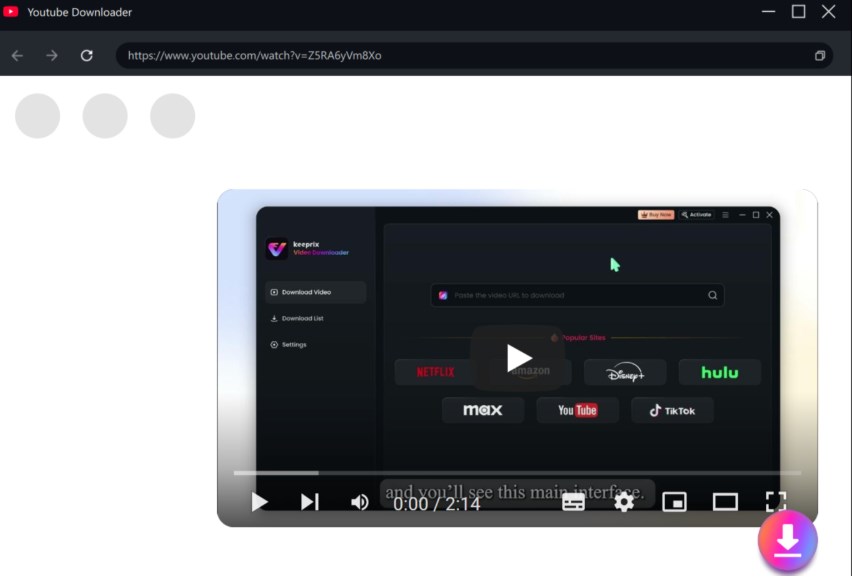Click the Buy Now button in the video
The image size is (852, 580).
pos(656,215)
